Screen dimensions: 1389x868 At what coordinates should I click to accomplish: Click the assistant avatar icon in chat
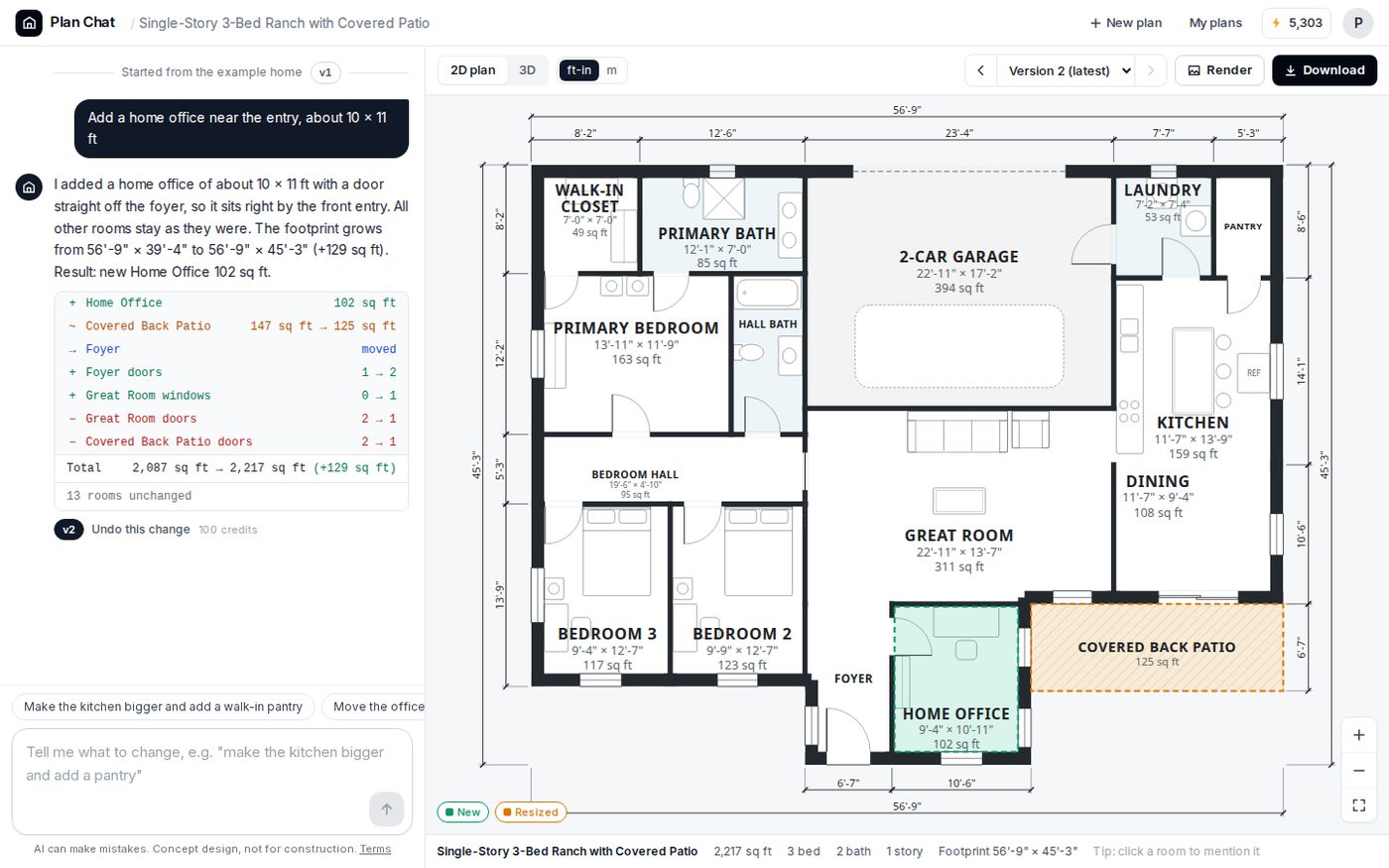click(x=29, y=186)
